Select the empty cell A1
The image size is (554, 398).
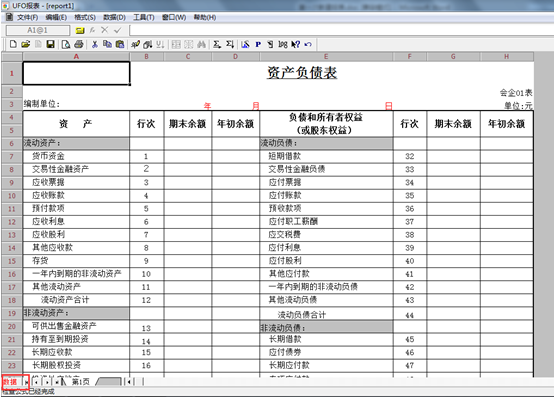[76, 74]
